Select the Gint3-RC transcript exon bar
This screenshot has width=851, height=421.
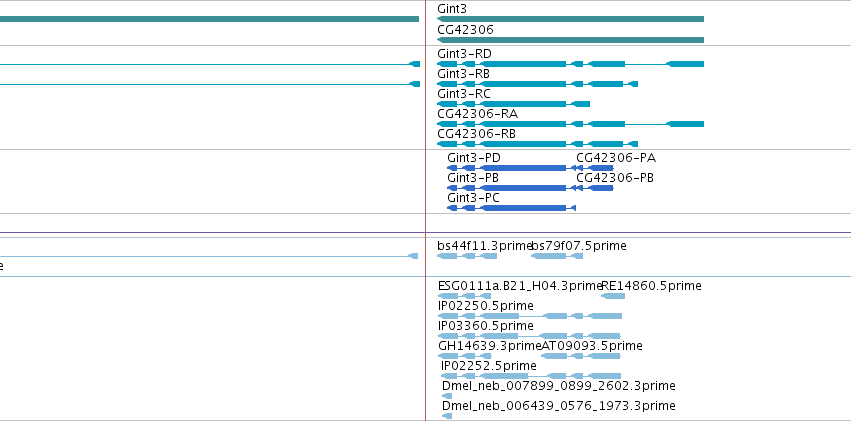[x=513, y=104]
